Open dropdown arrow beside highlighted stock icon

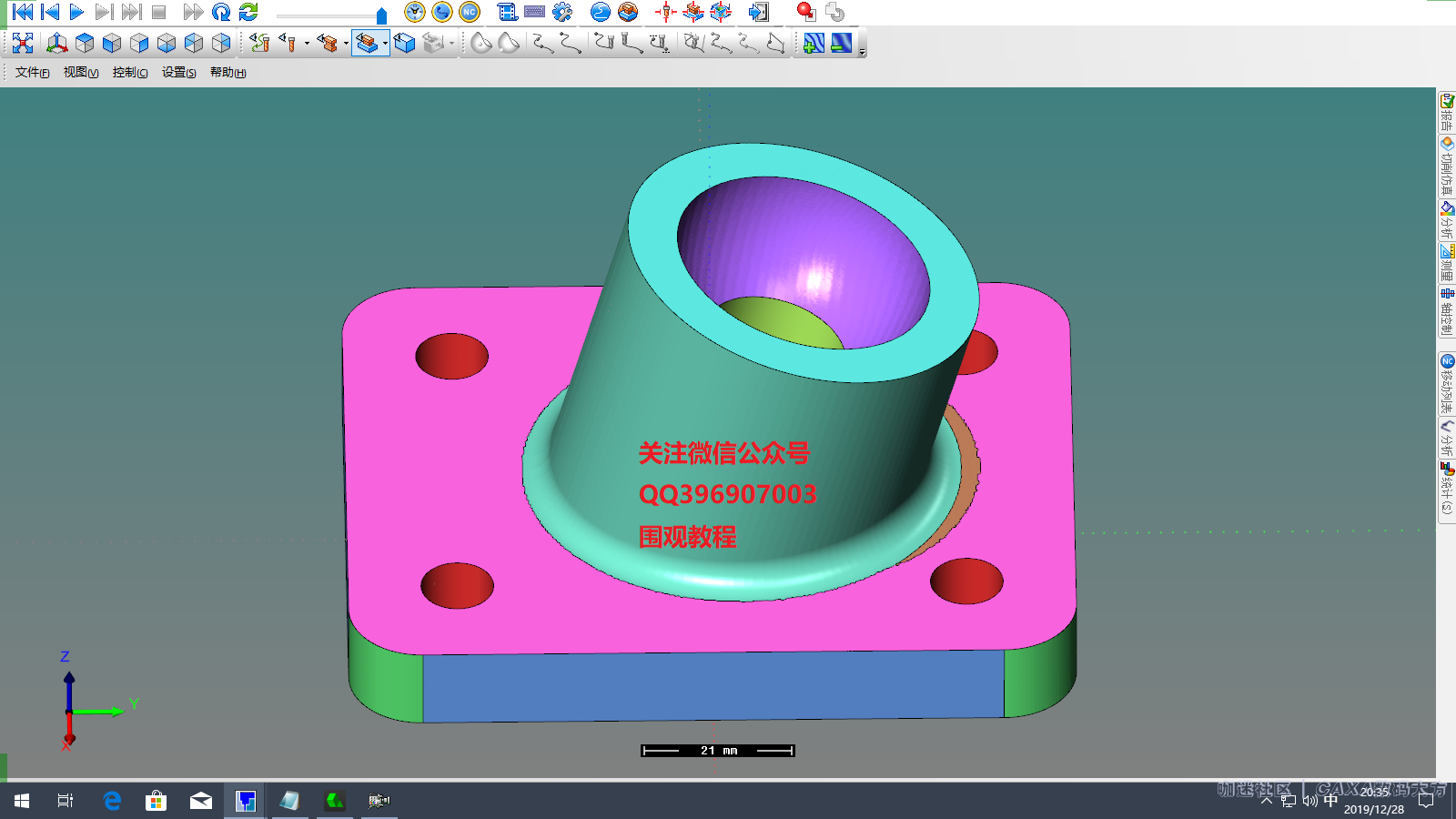click(385, 44)
